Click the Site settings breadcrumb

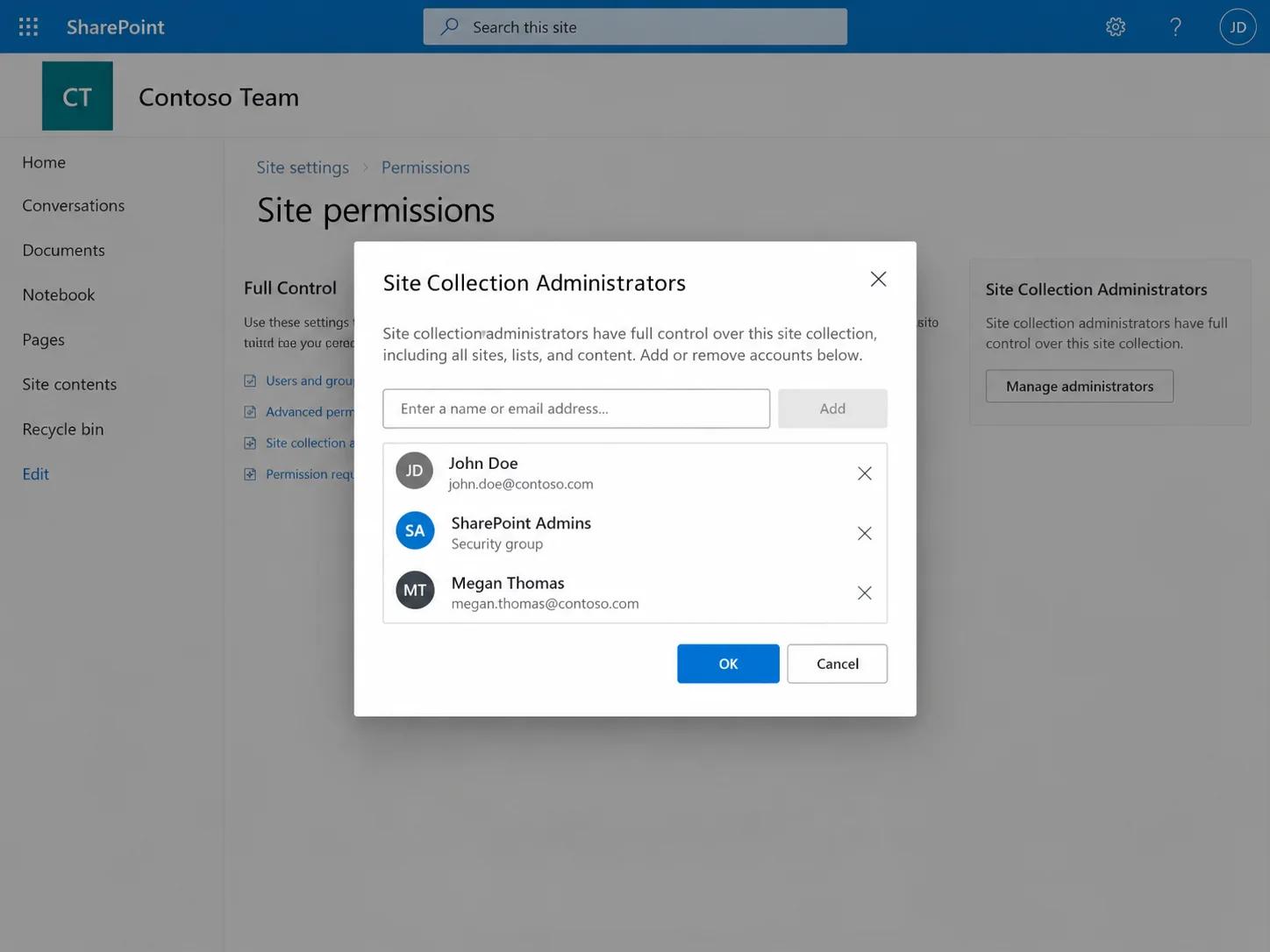click(303, 167)
